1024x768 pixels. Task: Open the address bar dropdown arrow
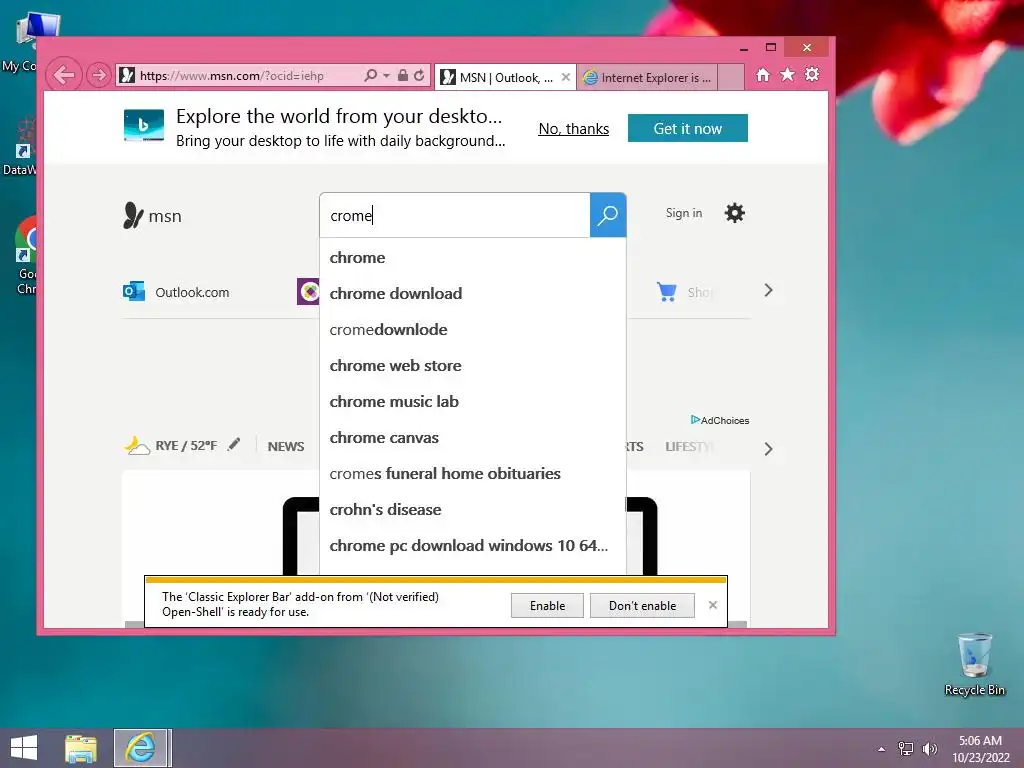(x=387, y=76)
